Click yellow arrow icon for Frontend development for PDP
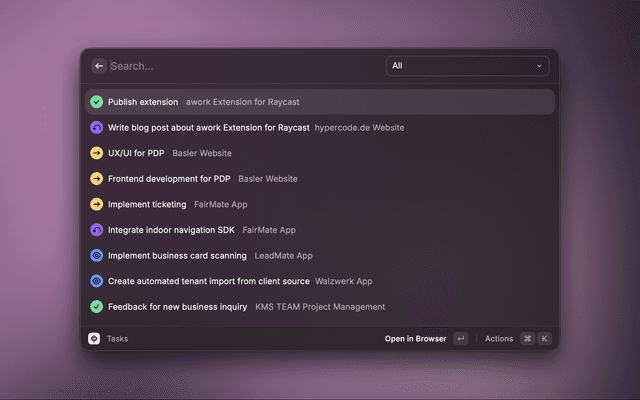This screenshot has width=640, height=400. tap(96, 179)
